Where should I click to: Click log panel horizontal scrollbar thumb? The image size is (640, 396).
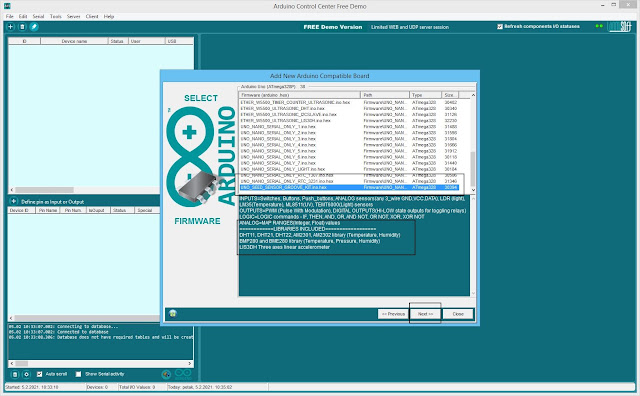pos(22,363)
